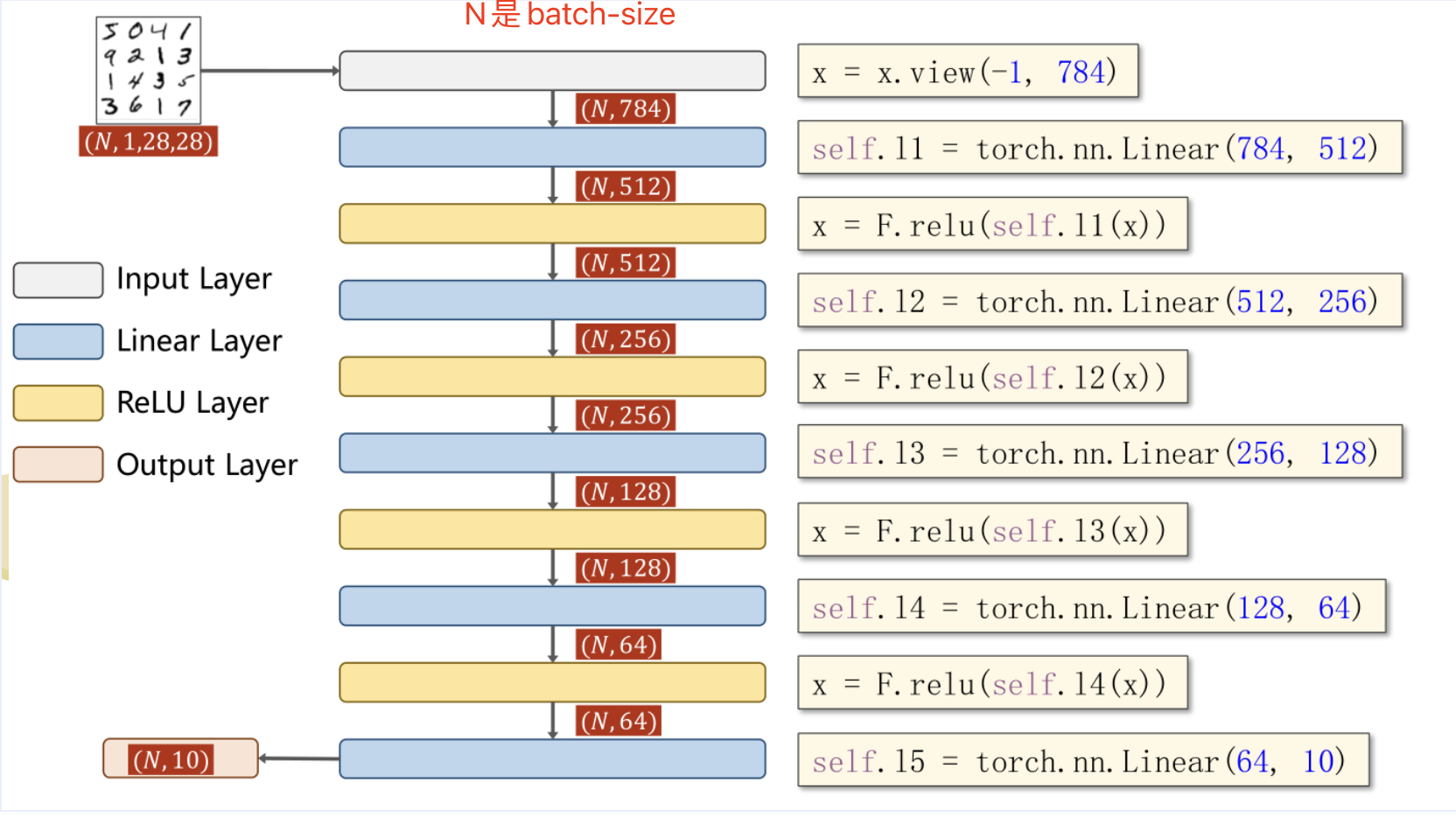Click the 'N是batch-size' title text
Image resolution: width=1456 pixels, height=824 pixels.
(570, 15)
